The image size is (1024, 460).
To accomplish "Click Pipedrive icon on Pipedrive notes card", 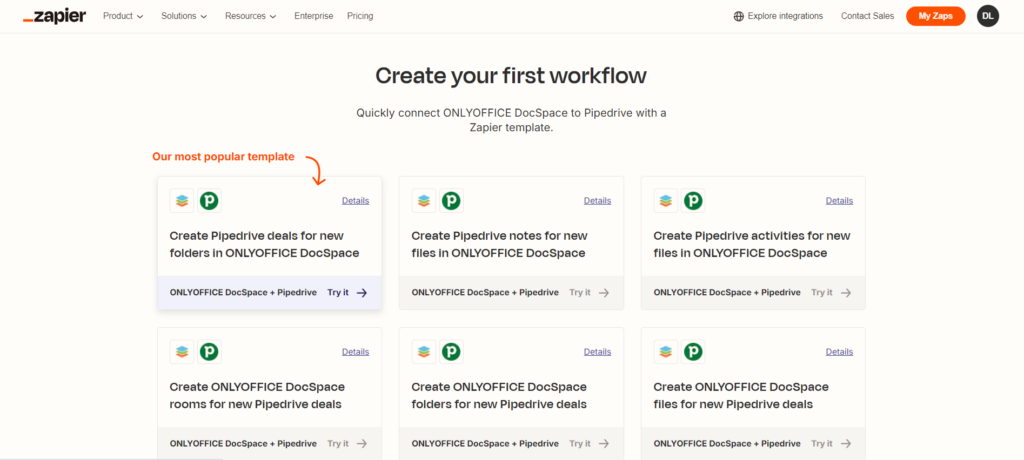I will [451, 201].
